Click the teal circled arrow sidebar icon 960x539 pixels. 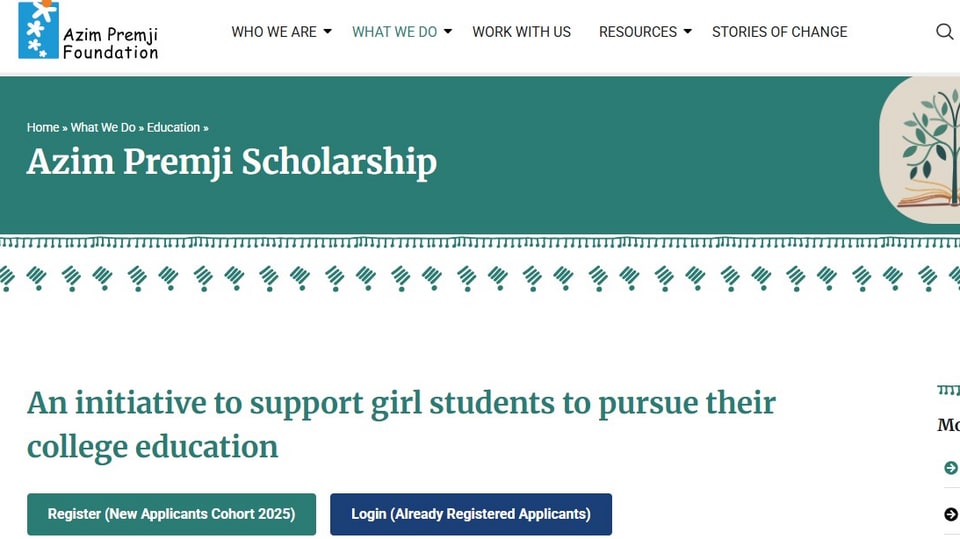click(x=951, y=468)
